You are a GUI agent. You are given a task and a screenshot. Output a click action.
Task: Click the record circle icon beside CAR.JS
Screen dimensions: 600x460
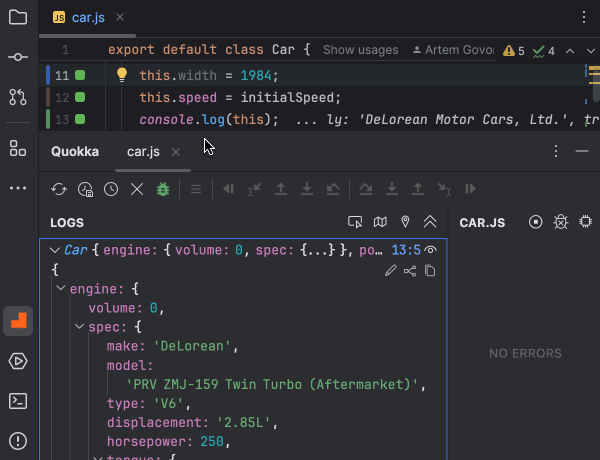pos(536,222)
